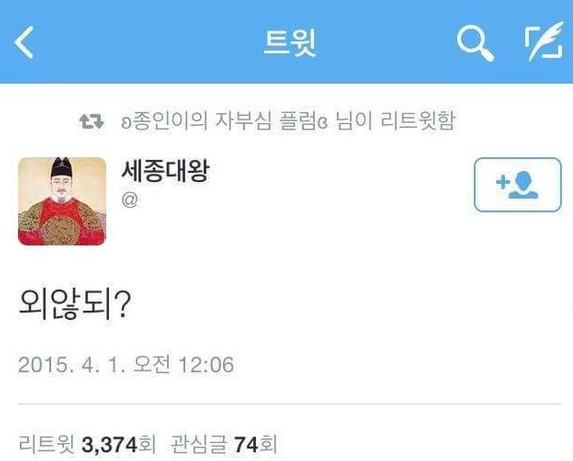View the retweet list via the 리트윗 label
The width and height of the screenshot is (573, 461).
click(x=47, y=445)
